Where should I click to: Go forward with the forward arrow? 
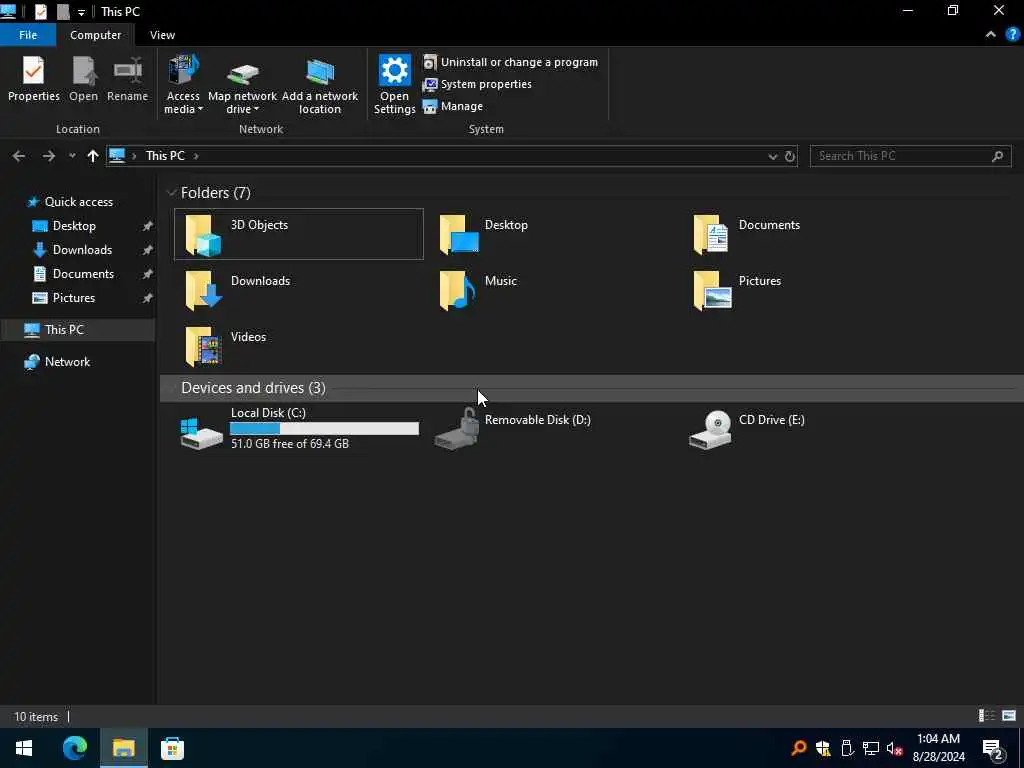coord(49,156)
